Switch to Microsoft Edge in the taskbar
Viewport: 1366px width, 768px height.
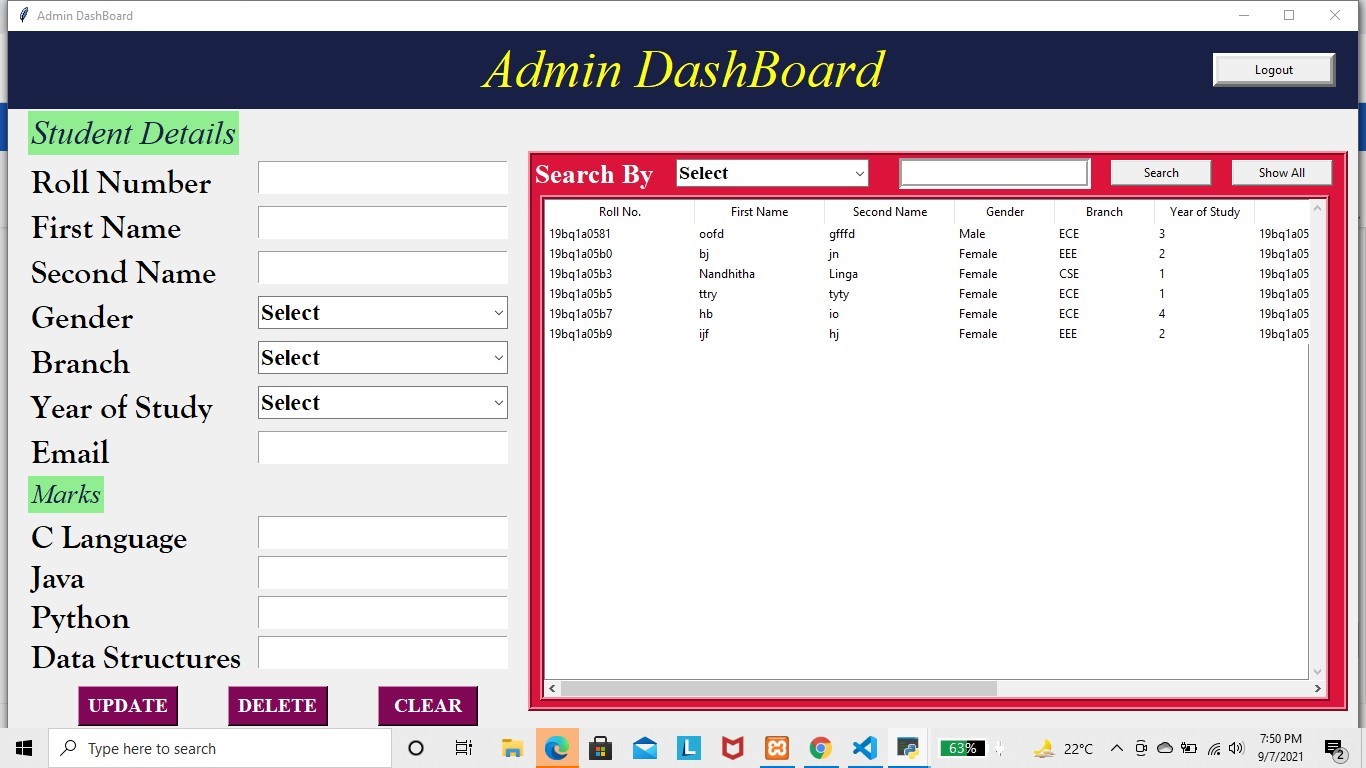tap(556, 748)
